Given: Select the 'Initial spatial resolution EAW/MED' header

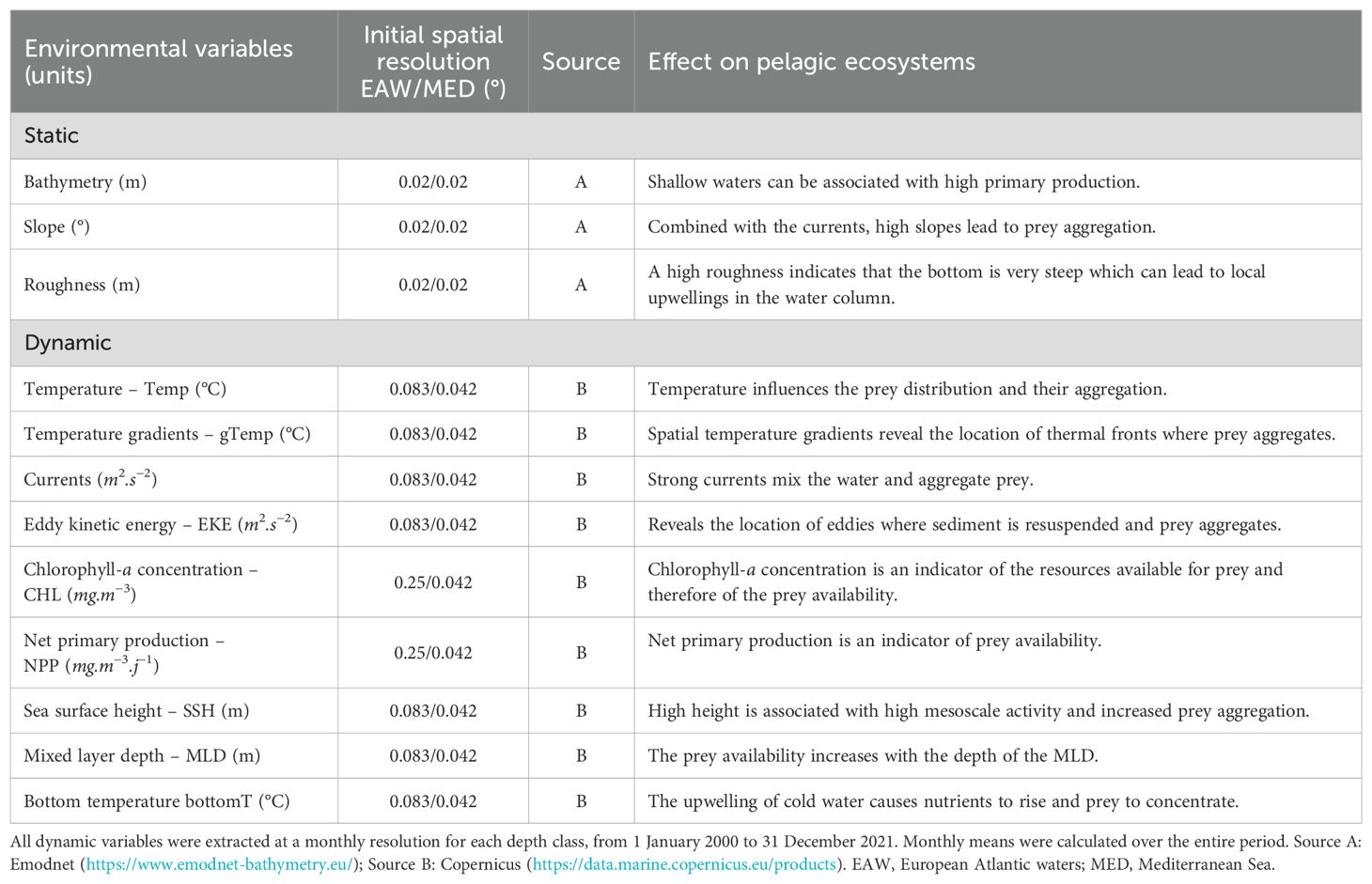Looking at the screenshot, I should pyautogui.click(x=433, y=62).
